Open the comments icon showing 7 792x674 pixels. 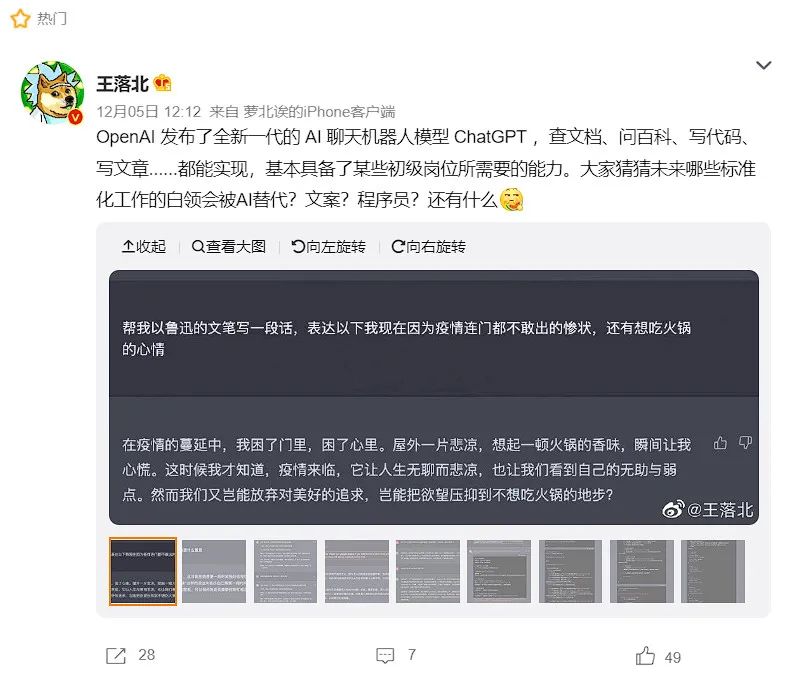(x=385, y=656)
